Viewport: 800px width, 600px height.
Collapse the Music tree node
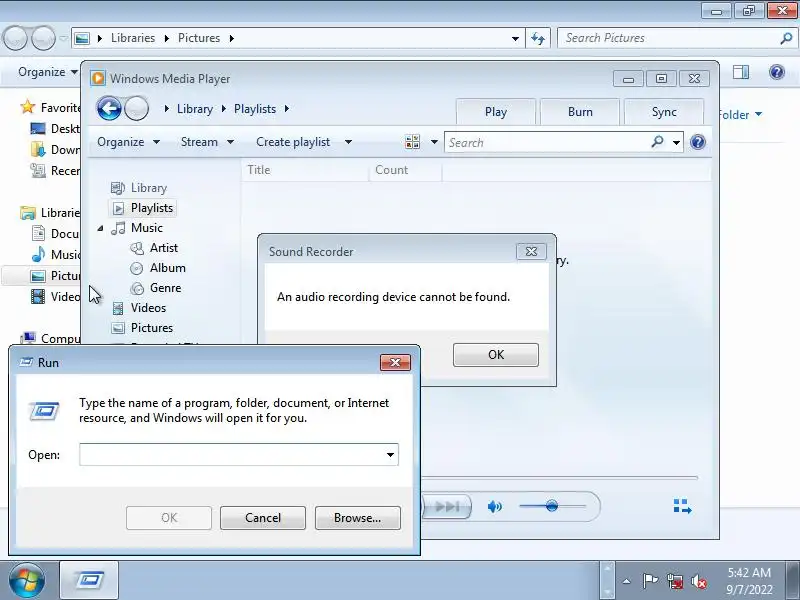(x=101, y=228)
